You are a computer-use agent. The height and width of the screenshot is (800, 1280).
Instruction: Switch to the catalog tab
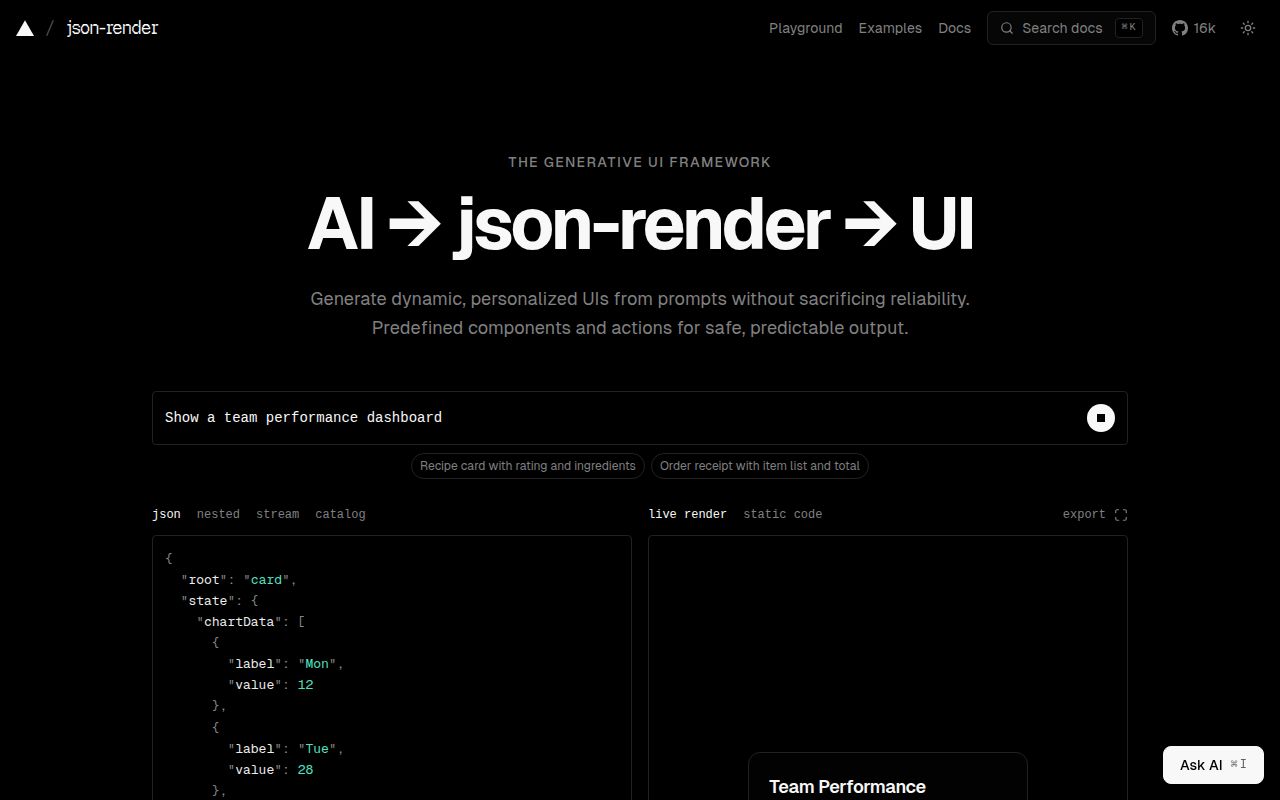(340, 514)
